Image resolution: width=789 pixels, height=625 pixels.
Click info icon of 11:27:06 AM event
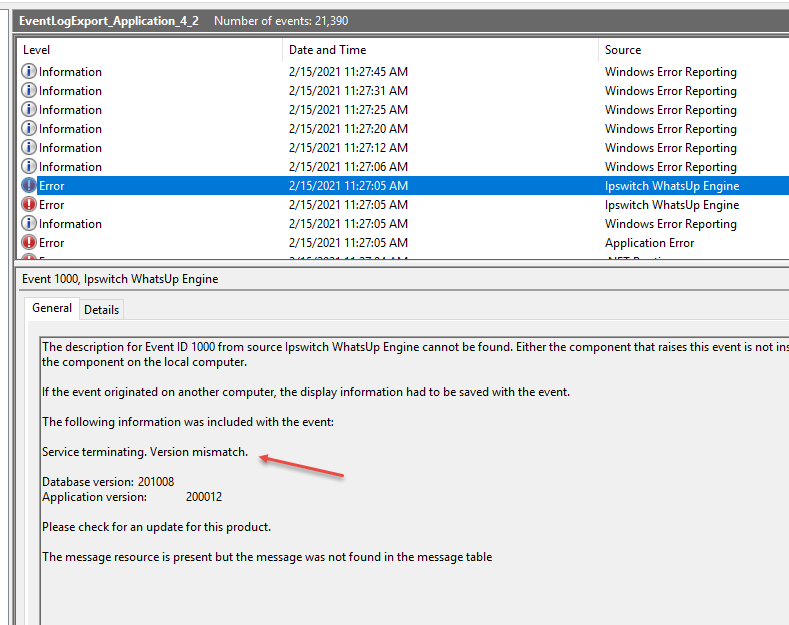click(x=29, y=167)
